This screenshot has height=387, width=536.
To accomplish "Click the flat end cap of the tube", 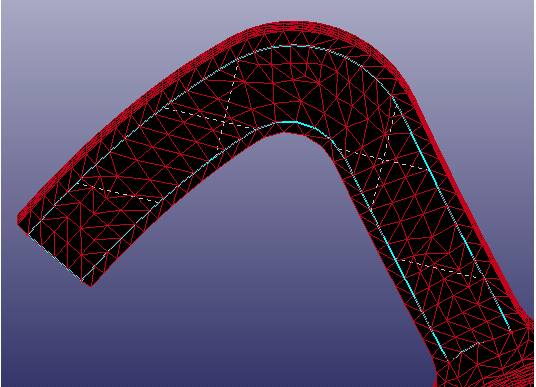I will [55, 251].
